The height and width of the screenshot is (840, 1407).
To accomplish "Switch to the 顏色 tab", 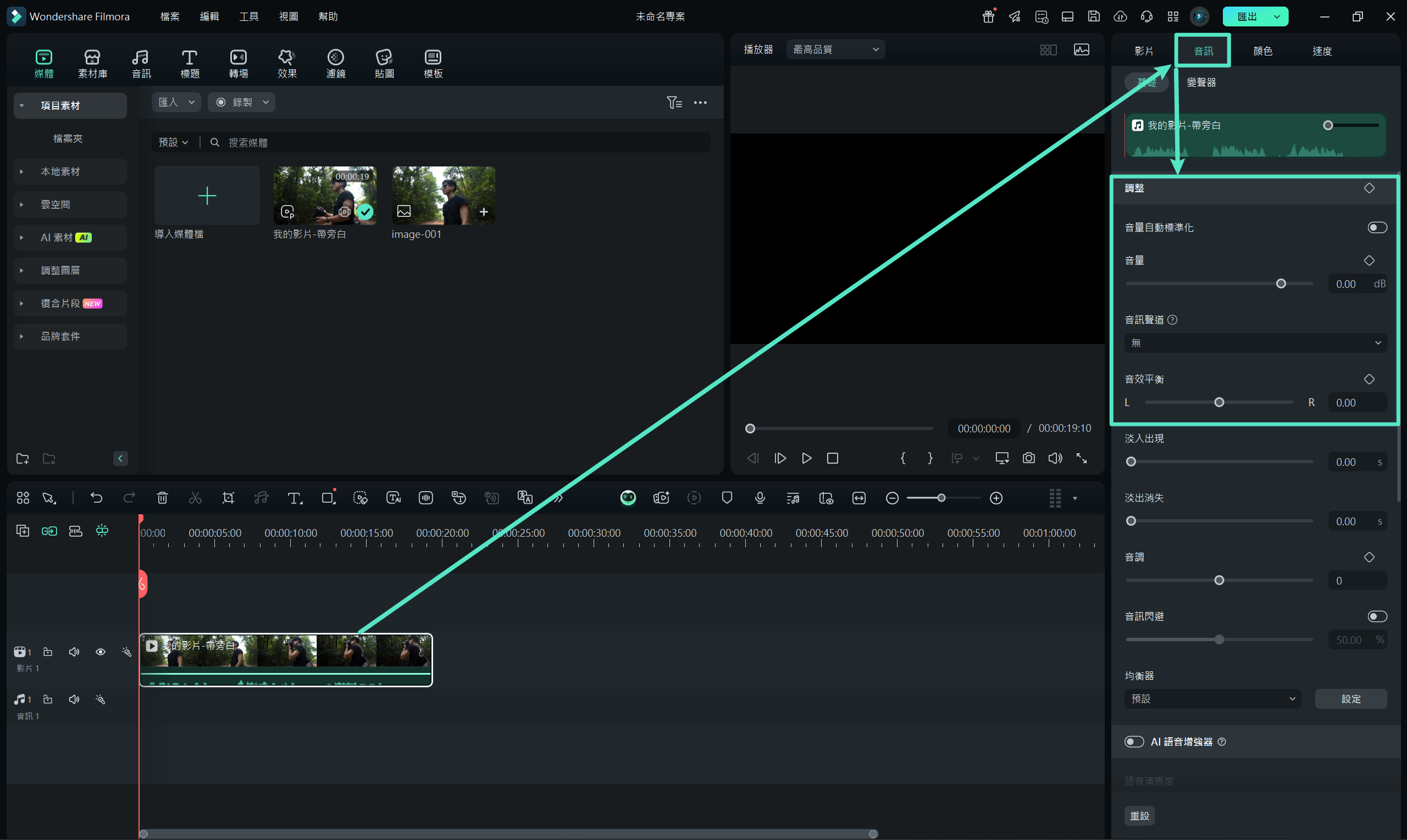I will 1262,51.
